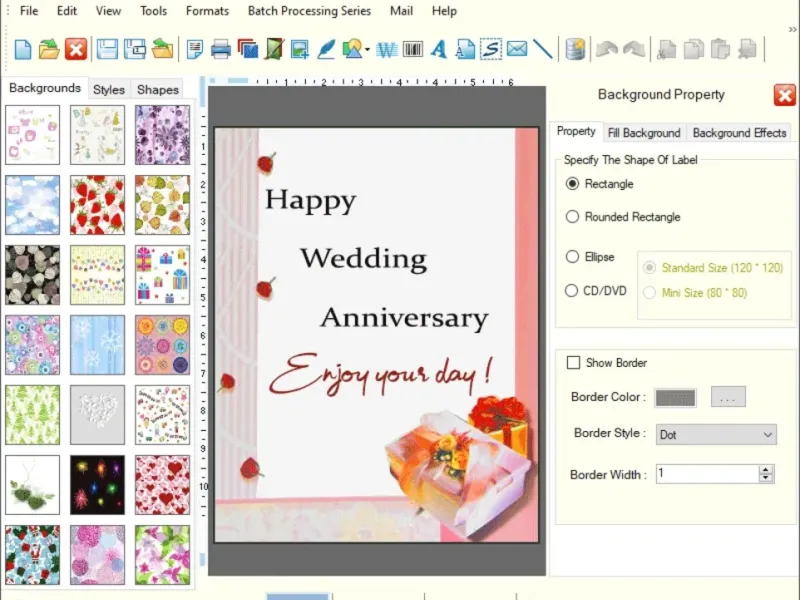This screenshot has width=800, height=600.
Task: Click the Redo arrow icon
Action: [634, 49]
